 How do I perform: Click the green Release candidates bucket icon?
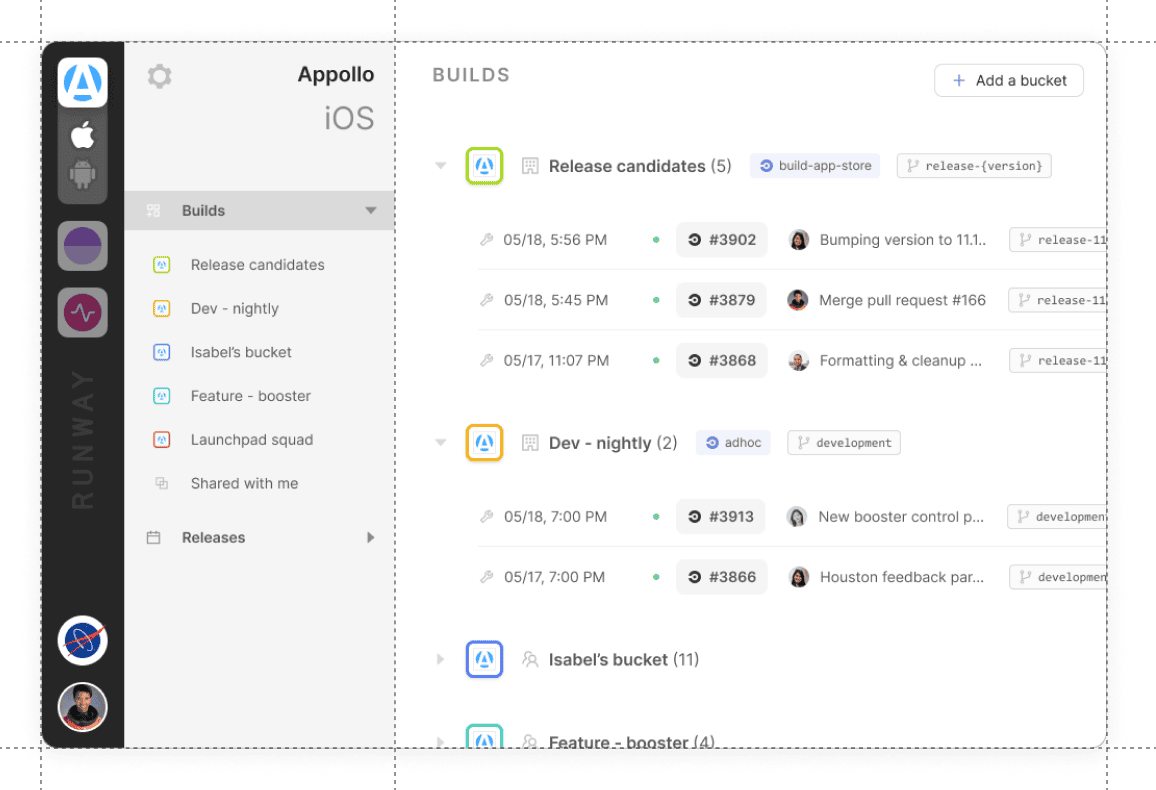tap(484, 166)
